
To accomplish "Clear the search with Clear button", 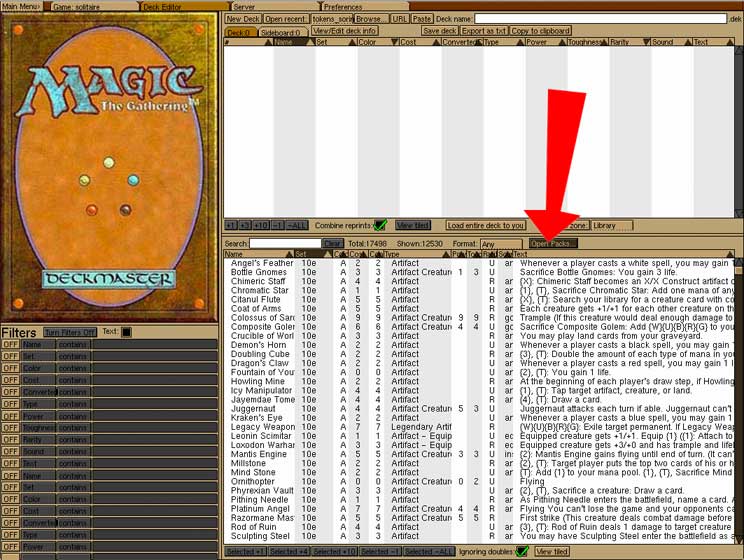I will (x=332, y=243).
